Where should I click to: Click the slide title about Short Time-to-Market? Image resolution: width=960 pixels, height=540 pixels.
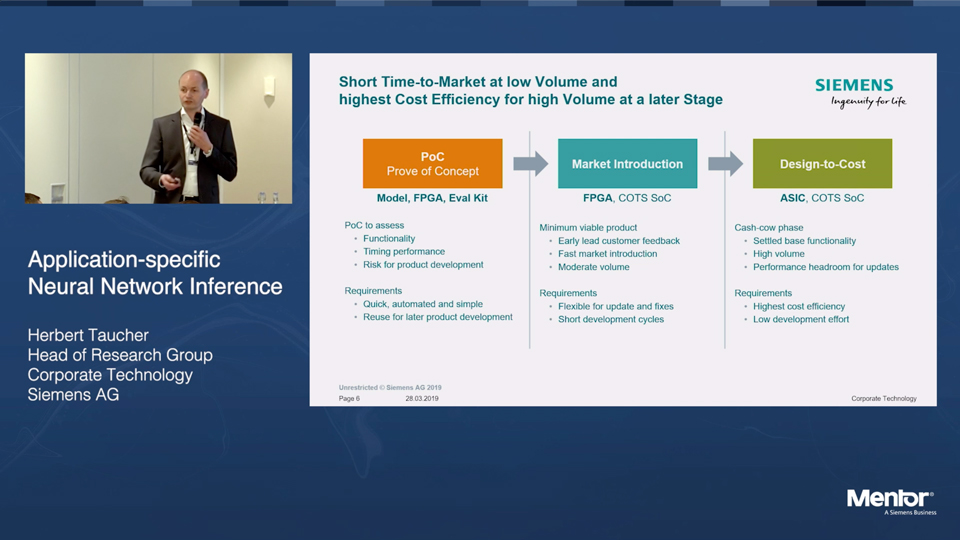click(530, 90)
